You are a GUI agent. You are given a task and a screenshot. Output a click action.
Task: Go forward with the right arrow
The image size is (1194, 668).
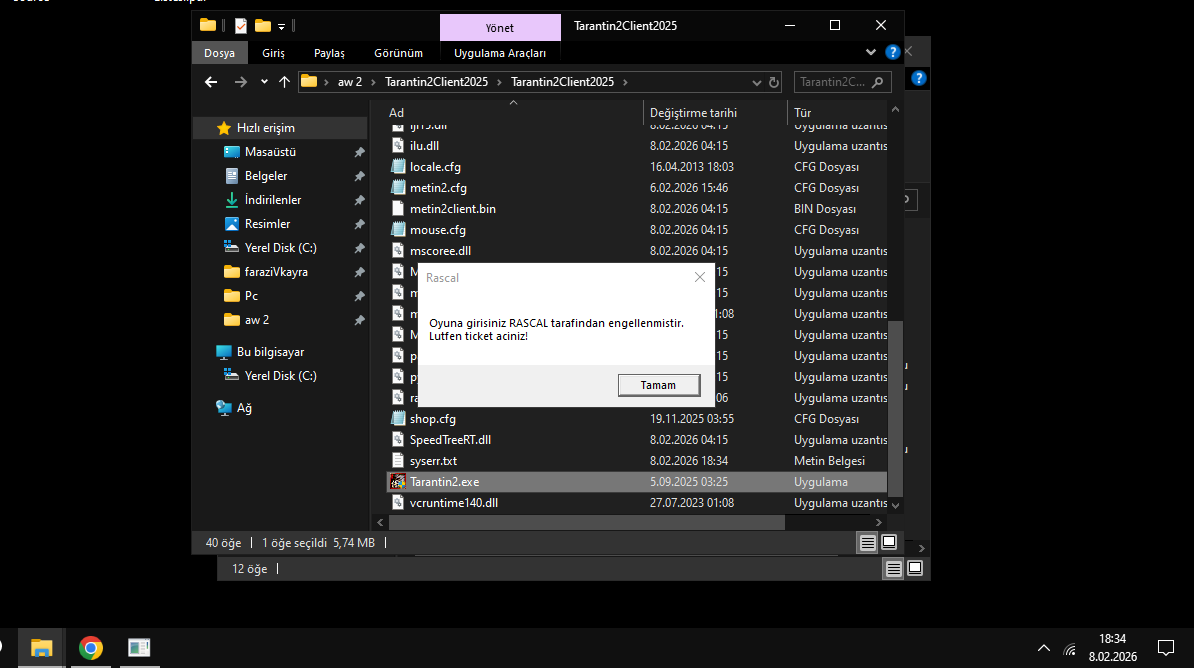(241, 82)
